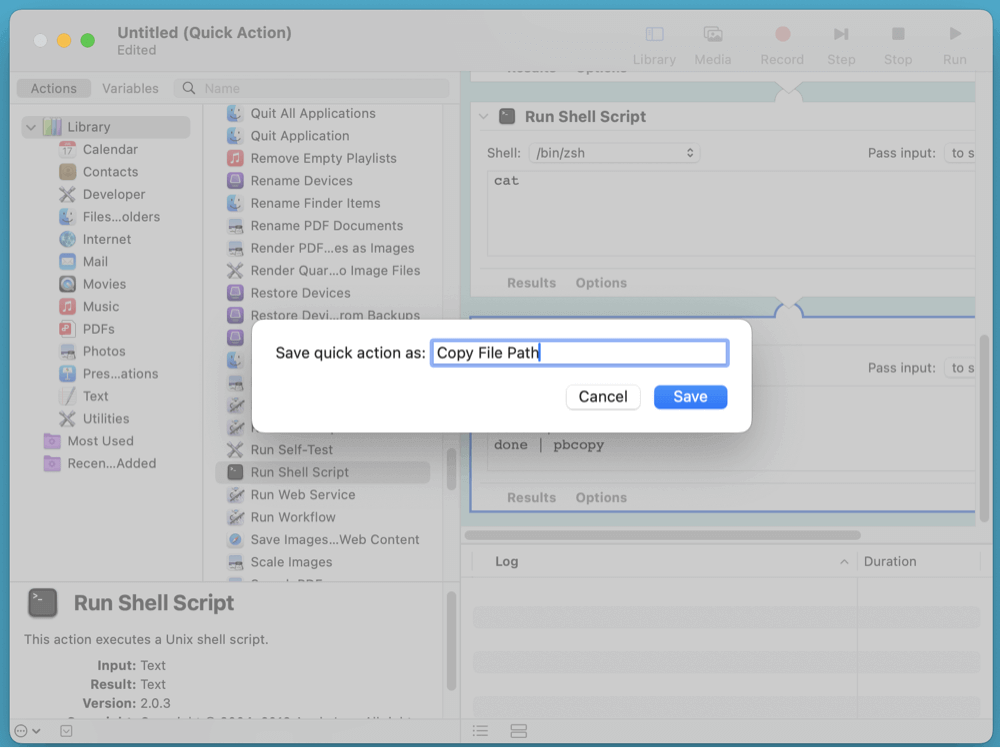Collapse the Library tree disclosure arrow

(31, 127)
